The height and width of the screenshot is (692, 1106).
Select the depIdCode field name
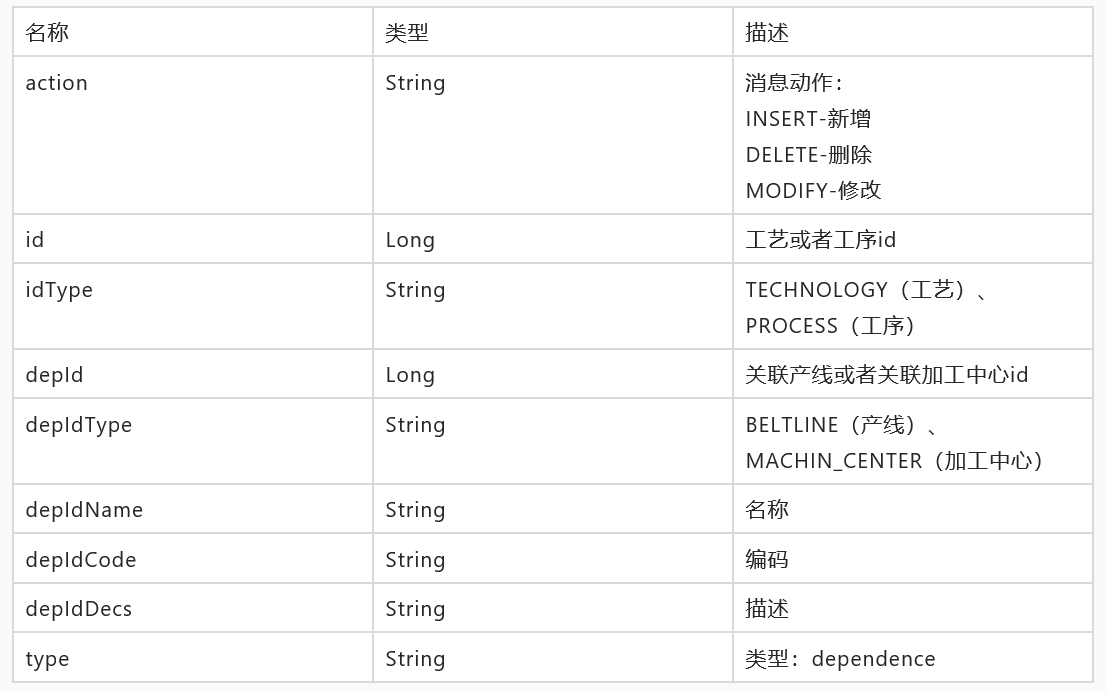point(81,560)
